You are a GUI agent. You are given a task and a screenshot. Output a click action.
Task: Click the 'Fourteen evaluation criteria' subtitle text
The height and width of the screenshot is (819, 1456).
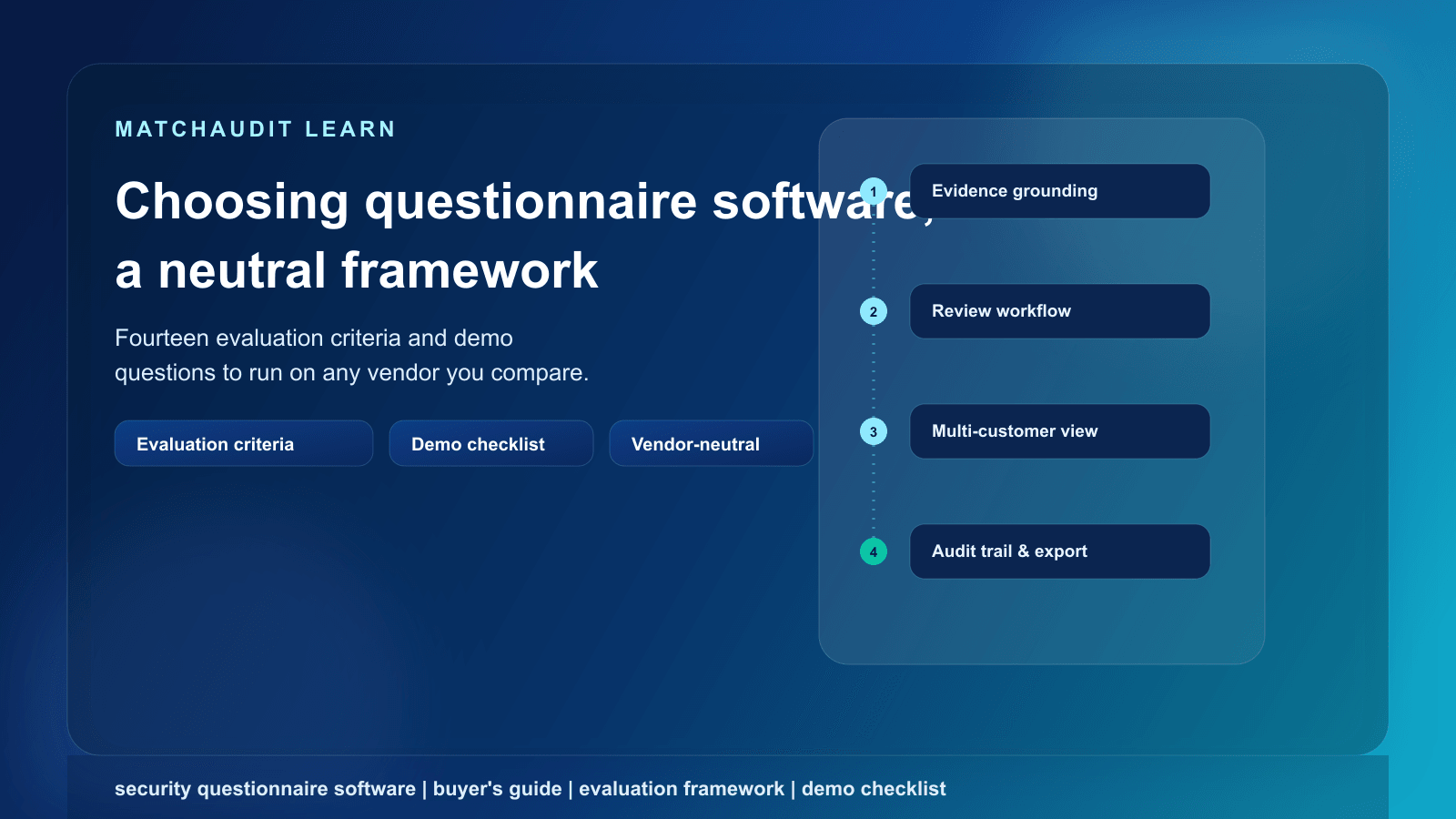pyautogui.click(x=351, y=355)
